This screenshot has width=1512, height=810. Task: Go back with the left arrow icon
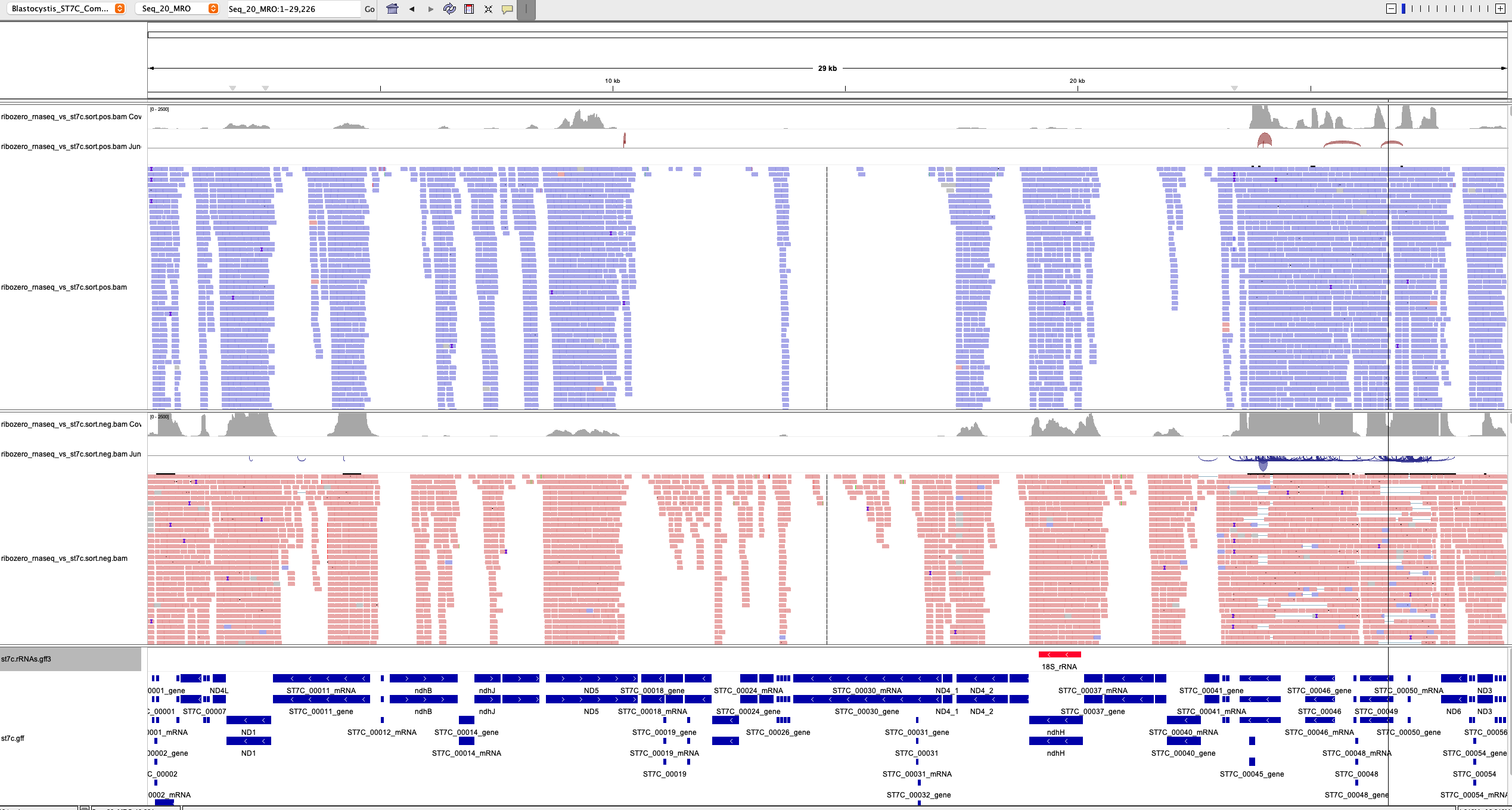(412, 9)
